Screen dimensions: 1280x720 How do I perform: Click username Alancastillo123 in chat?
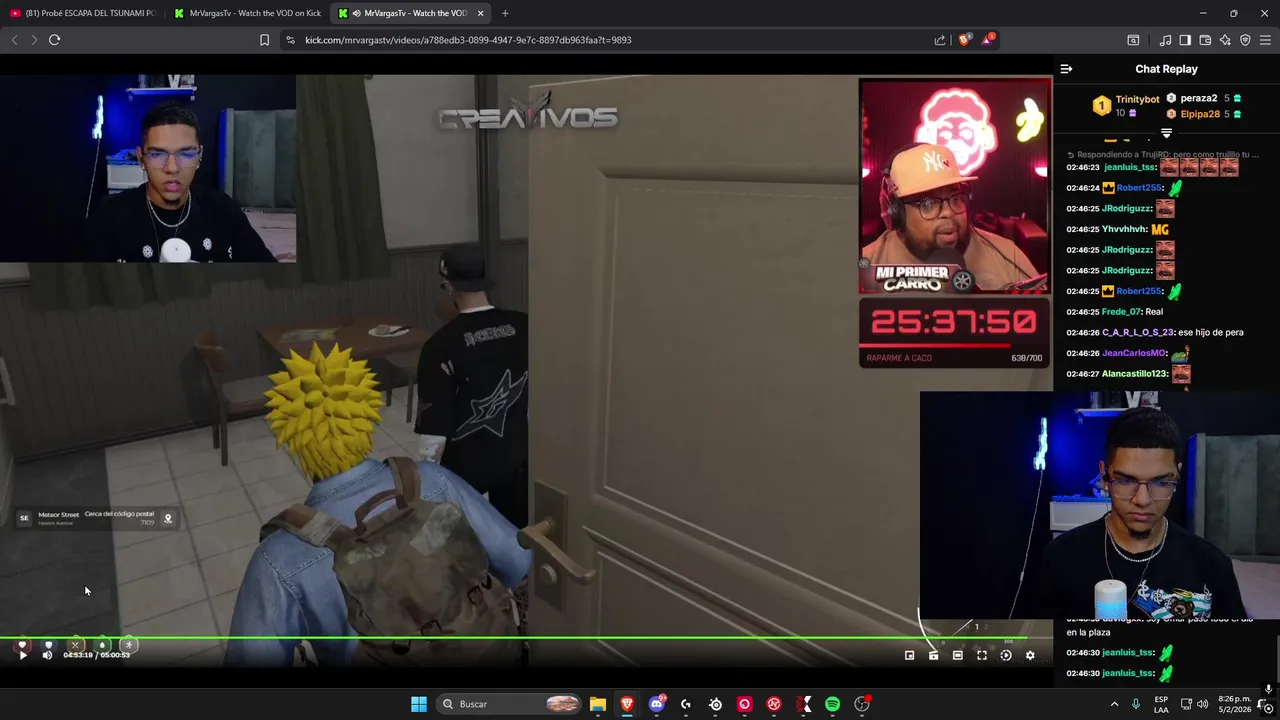coord(1134,374)
